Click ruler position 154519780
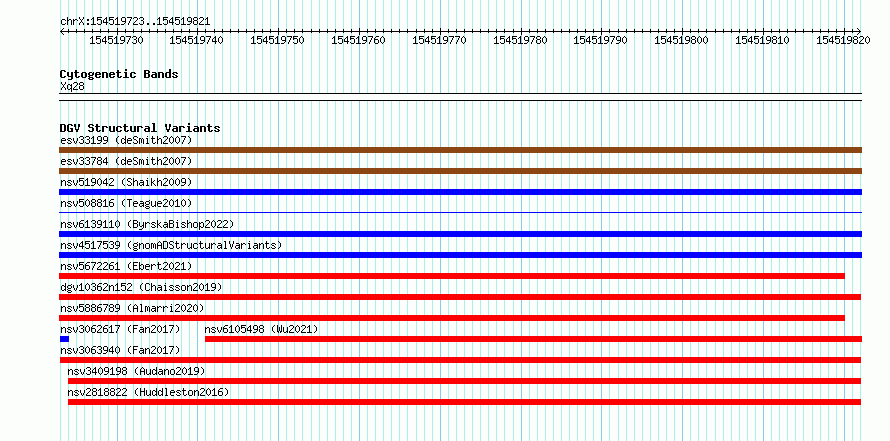 tap(520, 40)
